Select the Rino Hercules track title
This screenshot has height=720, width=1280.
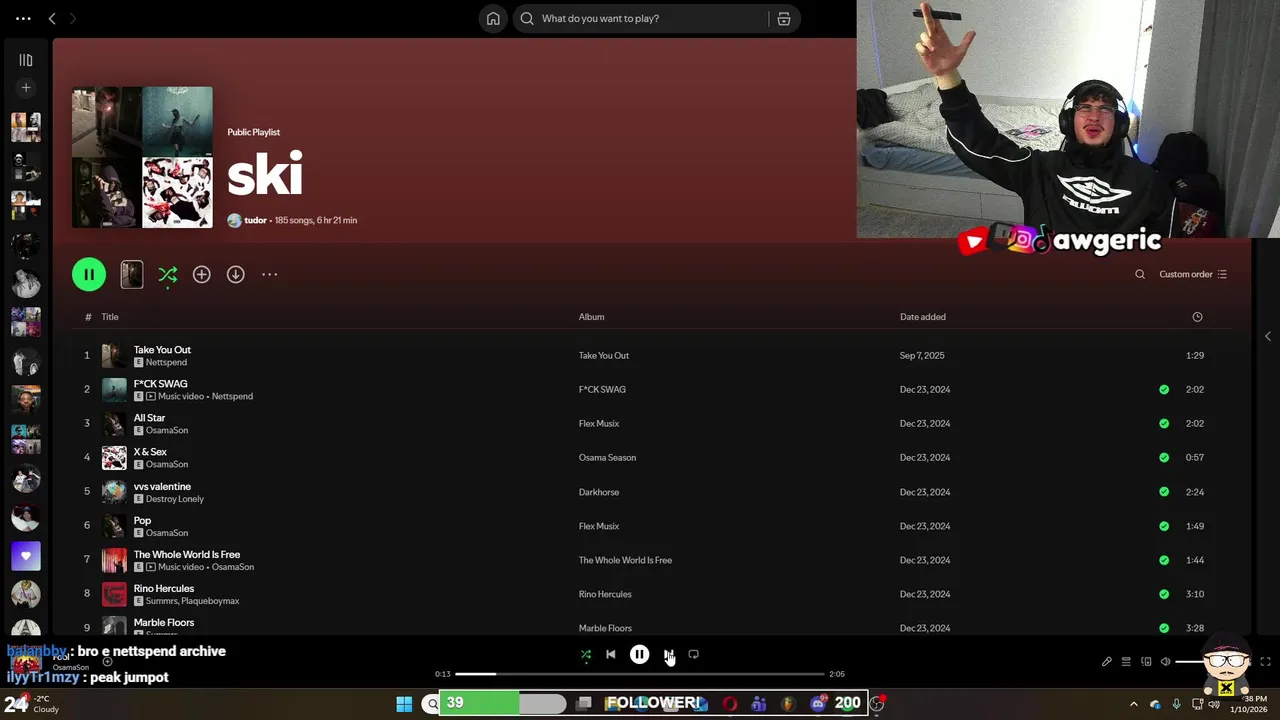pos(164,589)
